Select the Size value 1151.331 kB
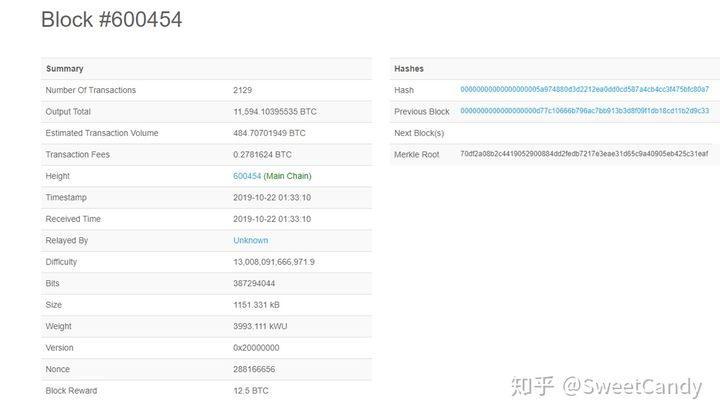720x418 pixels. (256, 305)
